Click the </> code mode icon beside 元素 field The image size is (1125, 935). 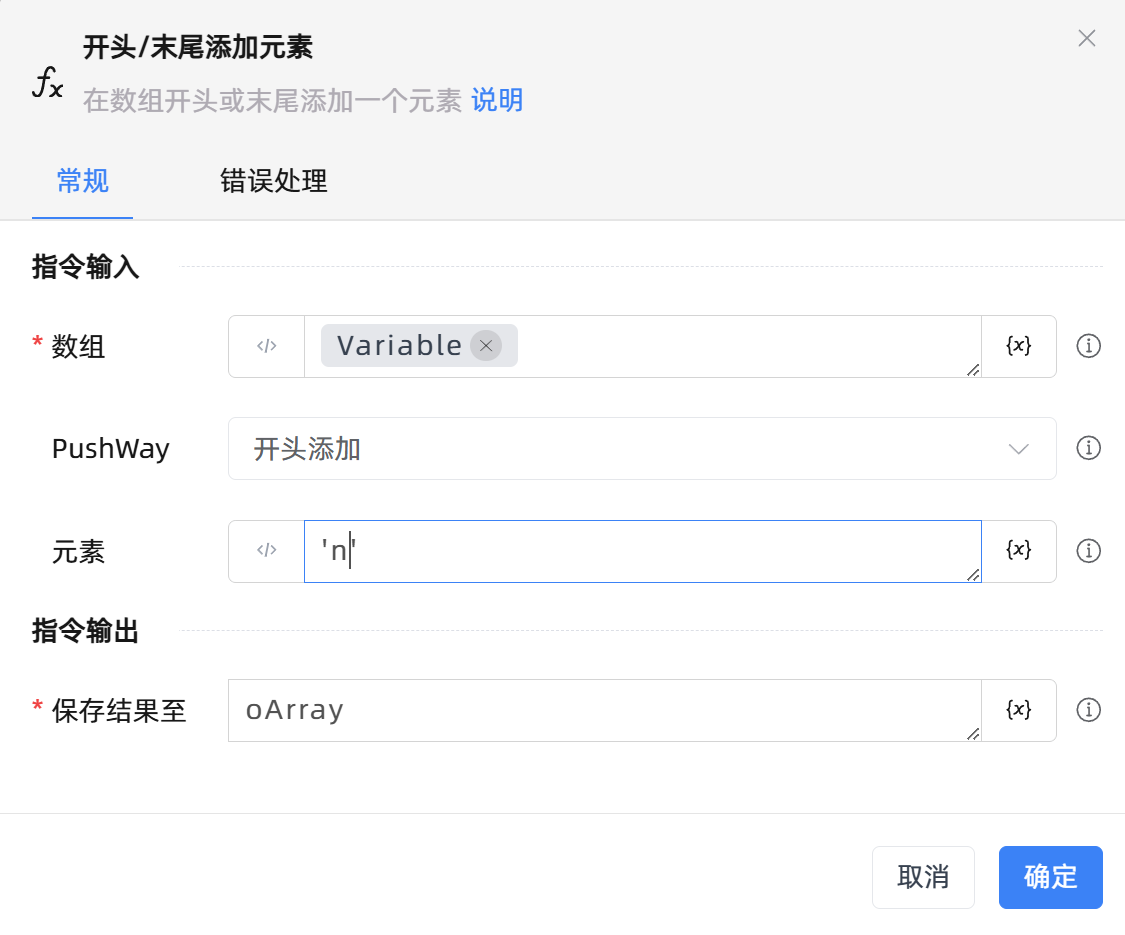266,551
